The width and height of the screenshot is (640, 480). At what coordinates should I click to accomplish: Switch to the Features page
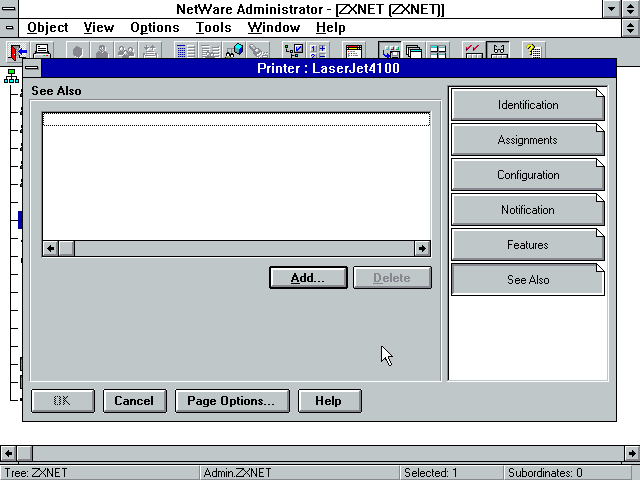[x=527, y=245]
